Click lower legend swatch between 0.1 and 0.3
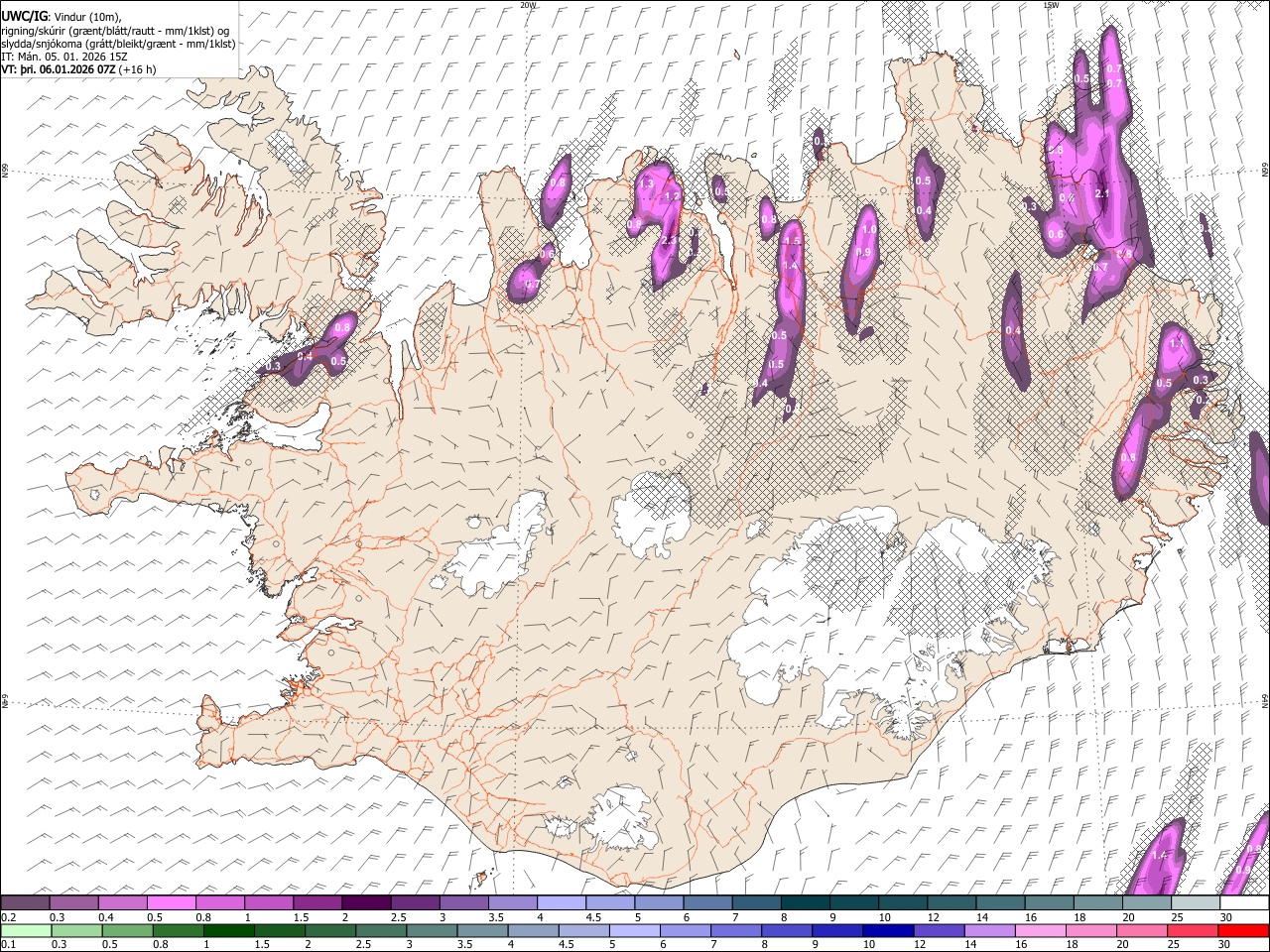This screenshot has width=1270, height=952. tap(26, 930)
